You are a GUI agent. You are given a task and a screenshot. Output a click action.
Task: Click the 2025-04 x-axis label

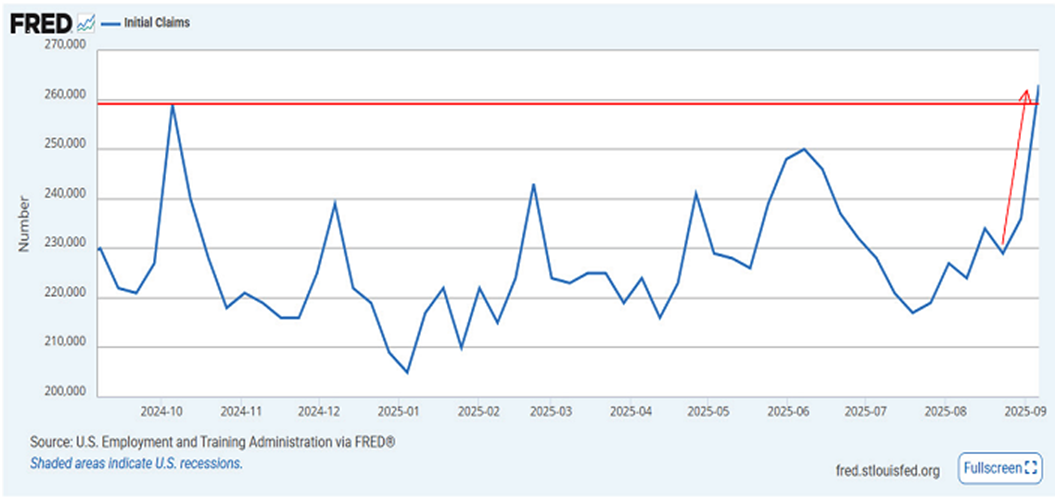point(631,410)
